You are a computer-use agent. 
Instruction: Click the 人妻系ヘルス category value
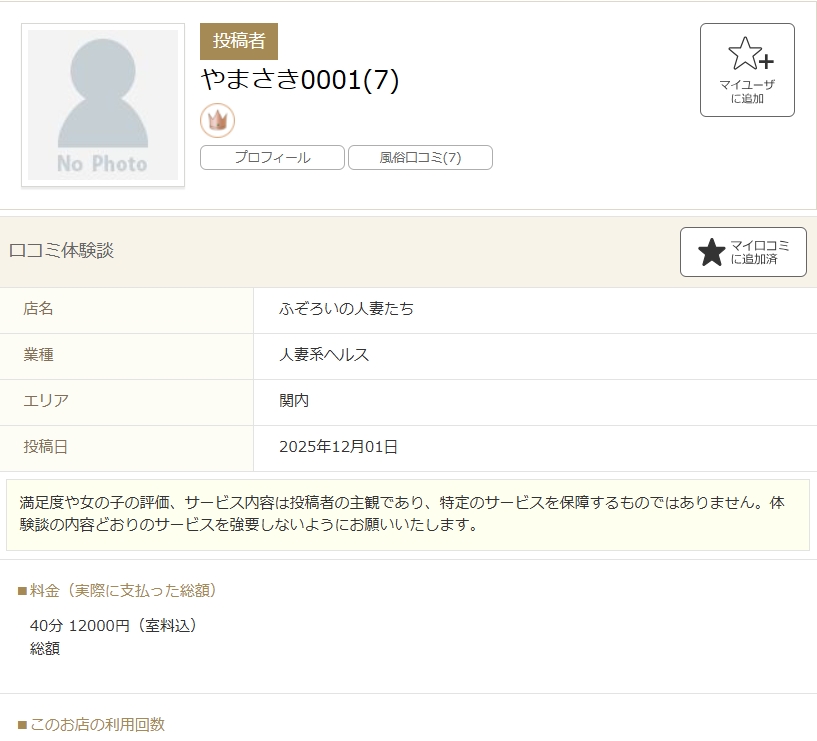[324, 355]
